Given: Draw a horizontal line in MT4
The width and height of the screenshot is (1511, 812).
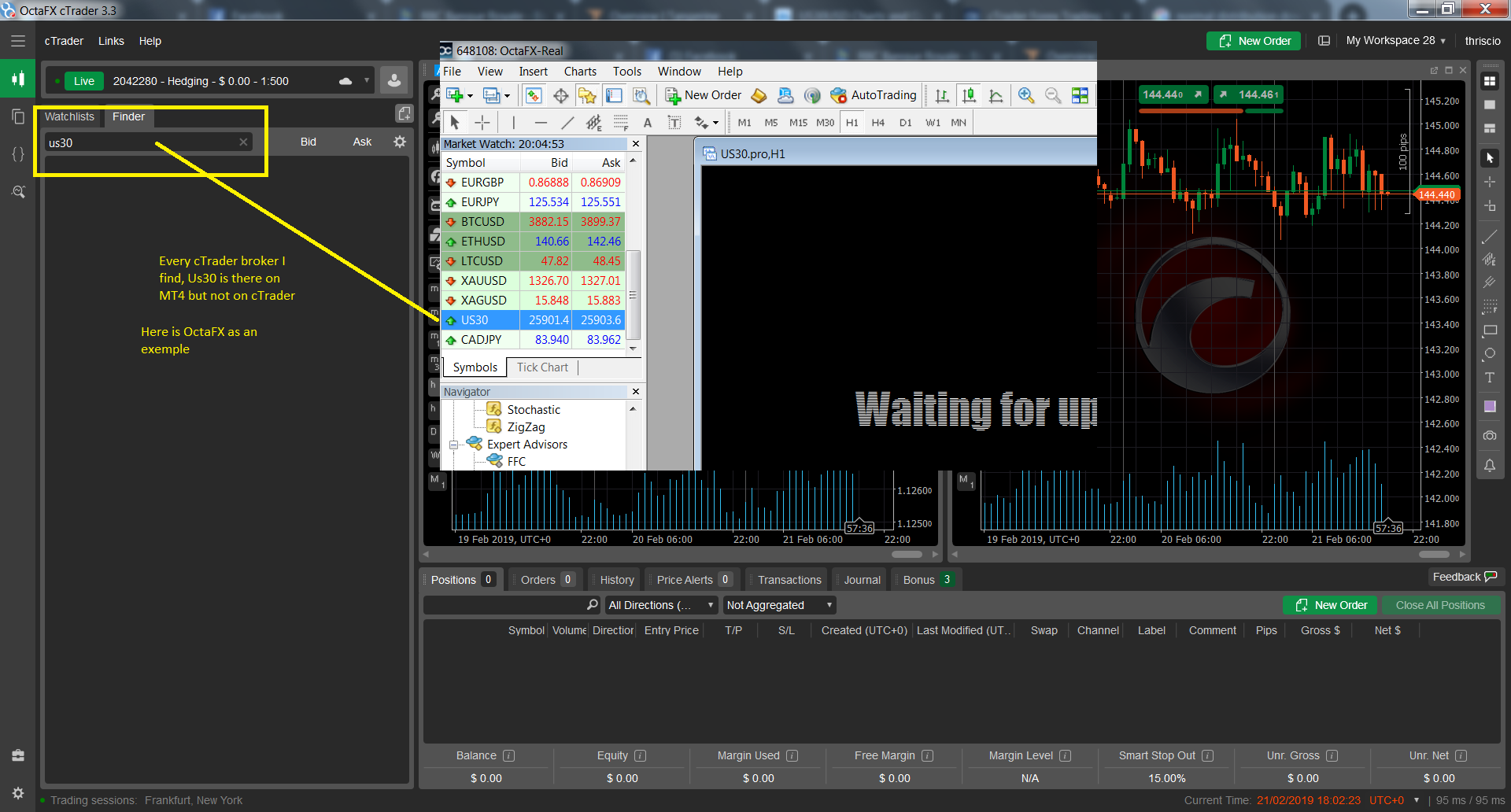Looking at the screenshot, I should 541,123.
